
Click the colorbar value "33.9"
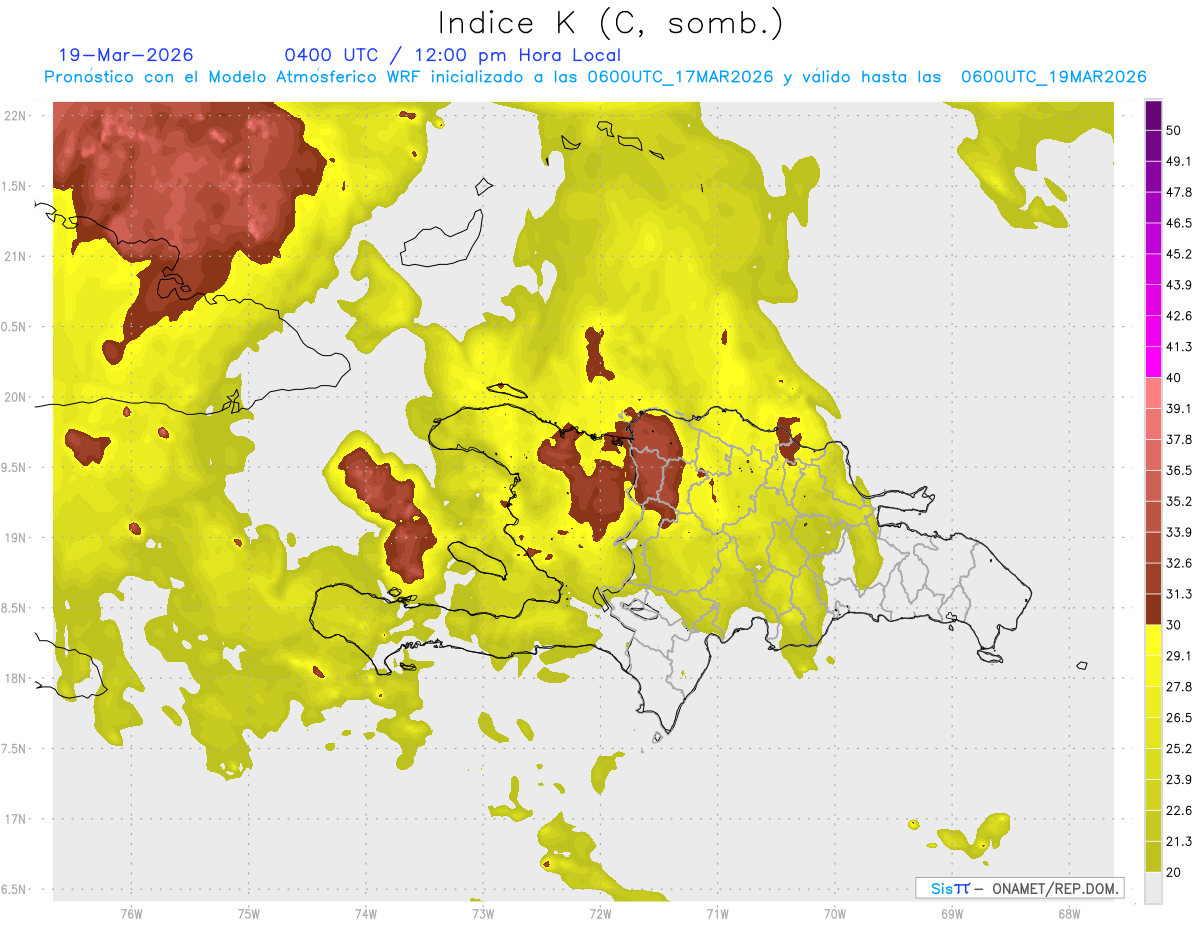point(1179,532)
